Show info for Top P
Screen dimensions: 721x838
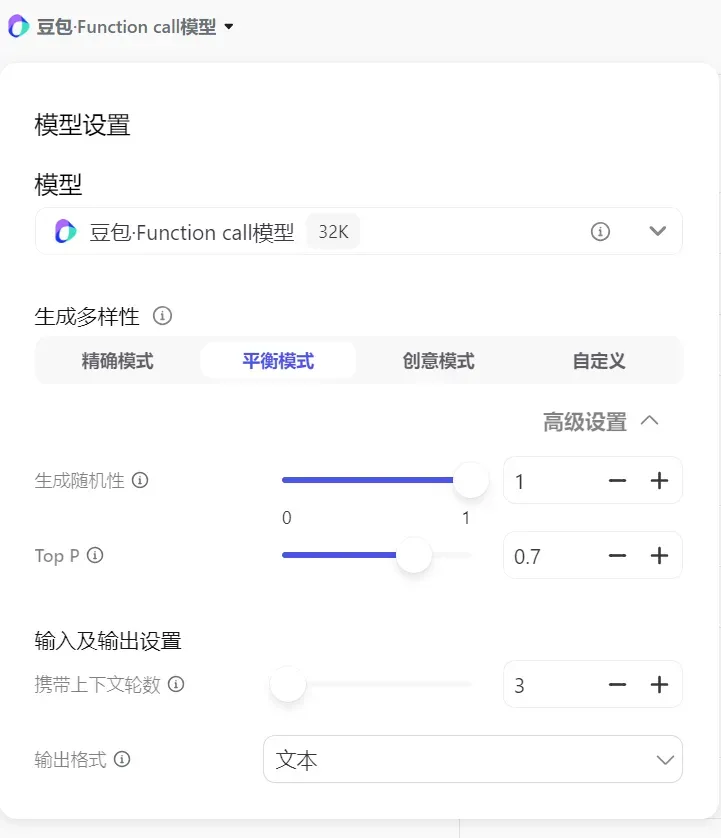tap(95, 555)
